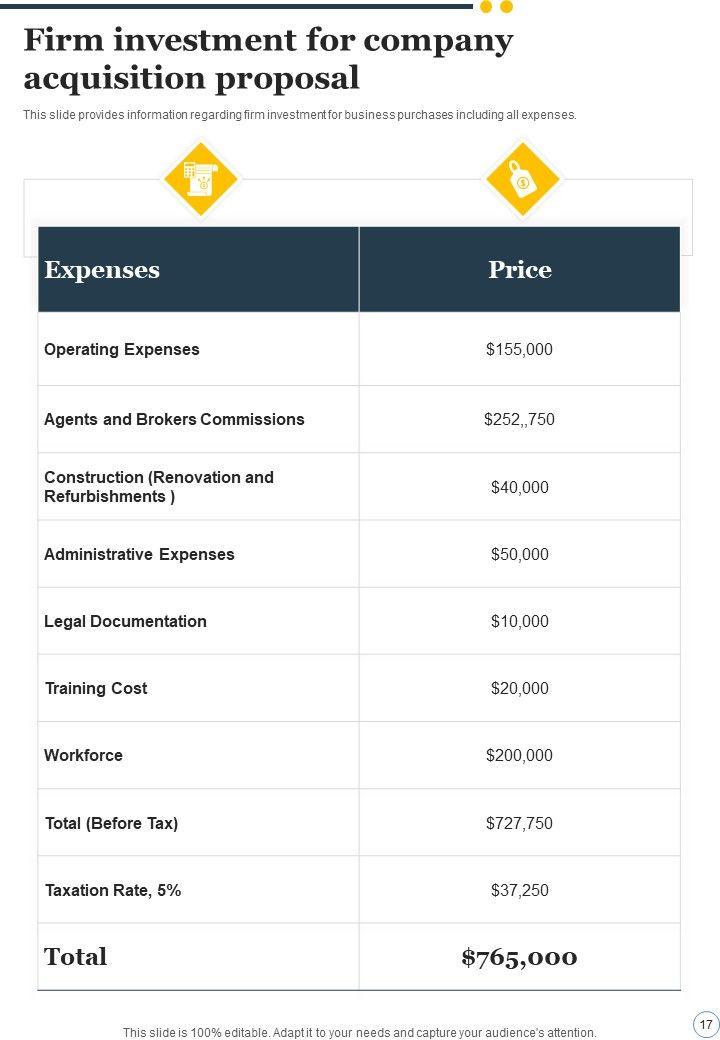Select the Administrative Expenses row label
The height and width of the screenshot is (1040, 720).
[x=139, y=554]
